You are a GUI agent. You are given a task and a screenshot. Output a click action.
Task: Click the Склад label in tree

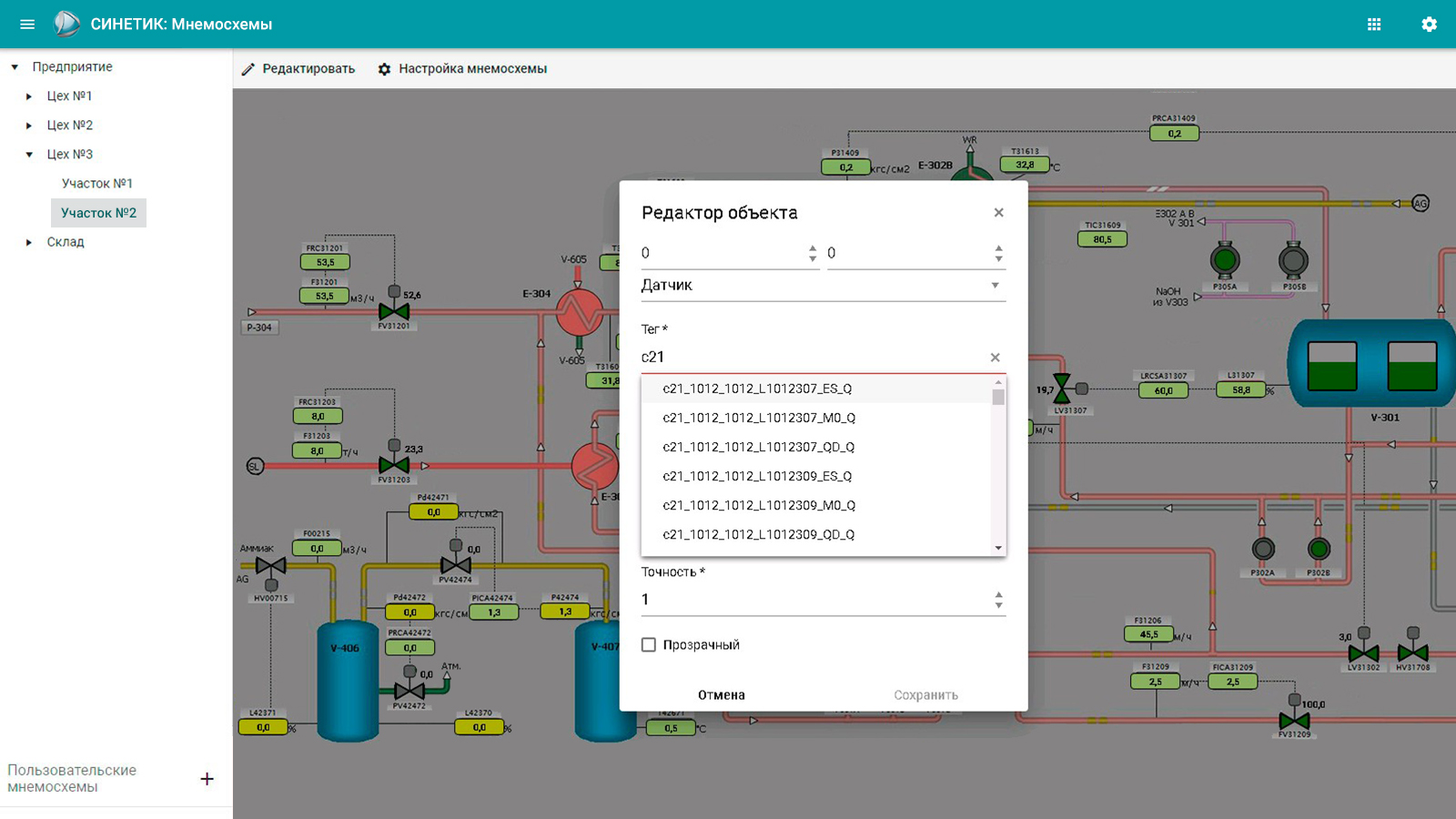(x=66, y=242)
